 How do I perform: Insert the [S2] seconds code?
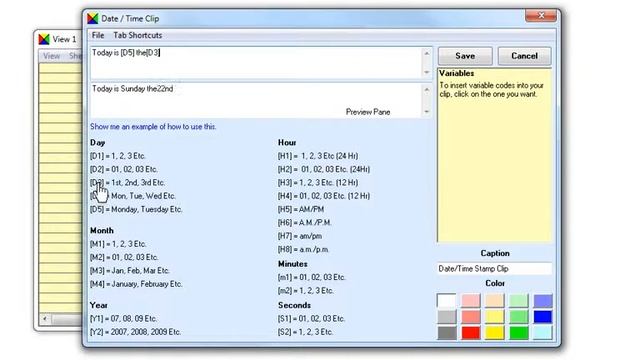click(x=305, y=332)
